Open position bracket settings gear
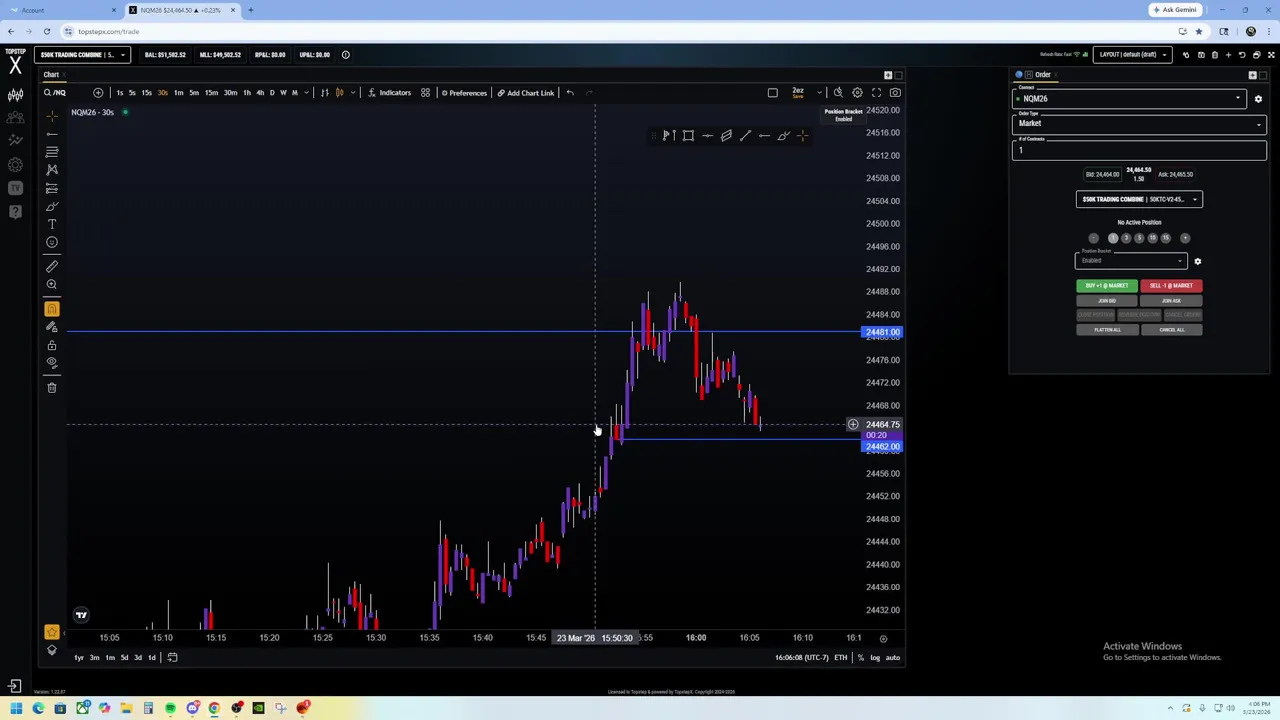Image resolution: width=1280 pixels, height=720 pixels. coord(1197,261)
